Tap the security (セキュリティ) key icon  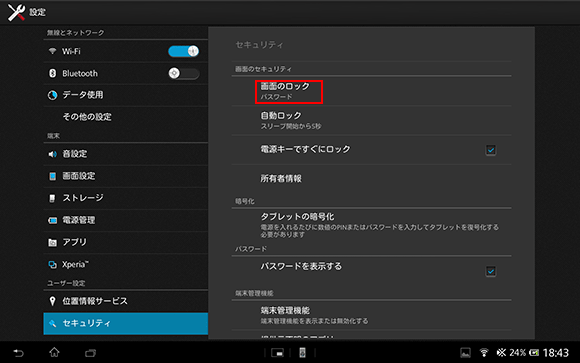click(52, 323)
